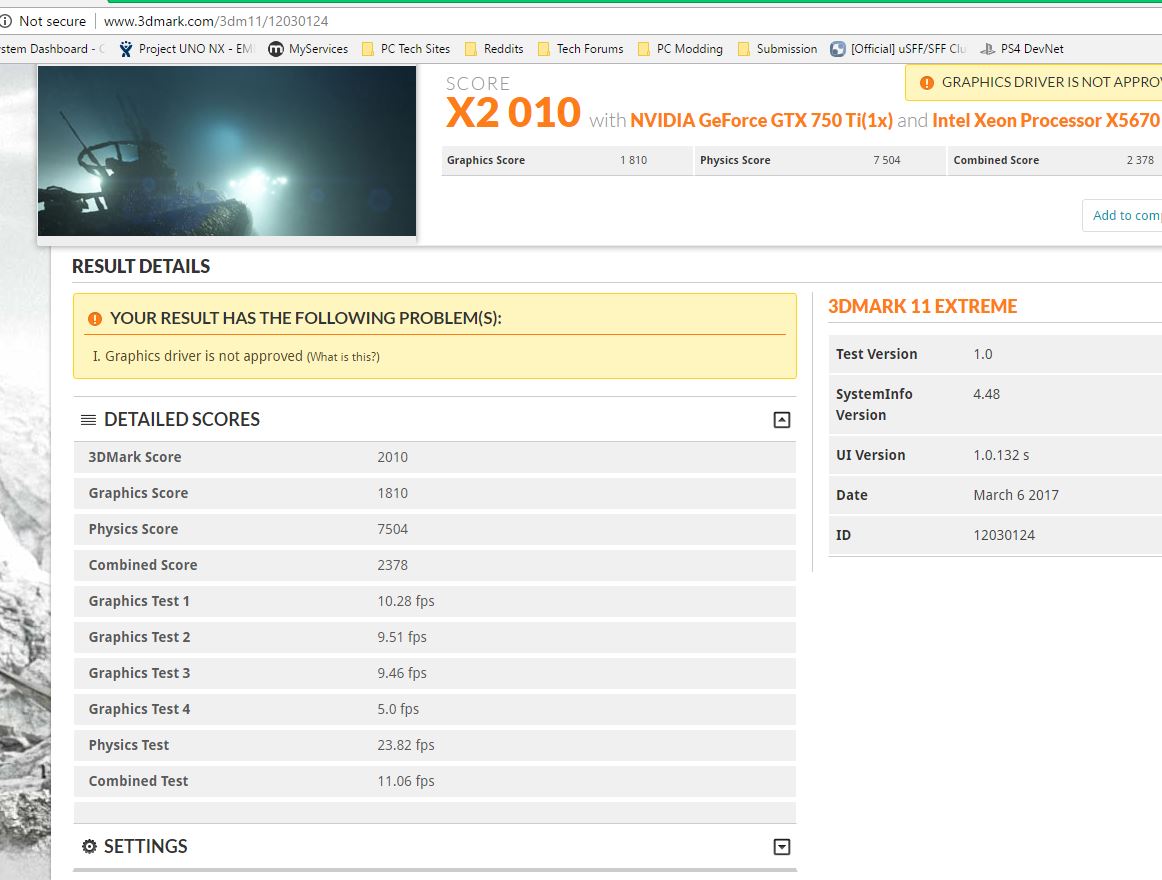
Task: Click the ID value 12030124
Action: pyautogui.click(x=1003, y=535)
